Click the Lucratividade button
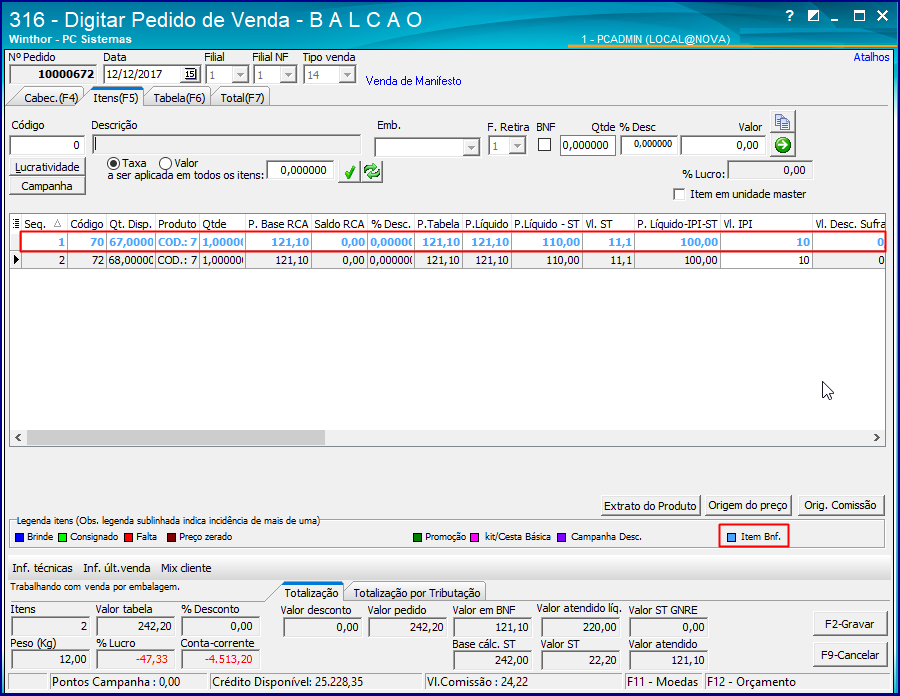The image size is (900, 696). point(47,167)
